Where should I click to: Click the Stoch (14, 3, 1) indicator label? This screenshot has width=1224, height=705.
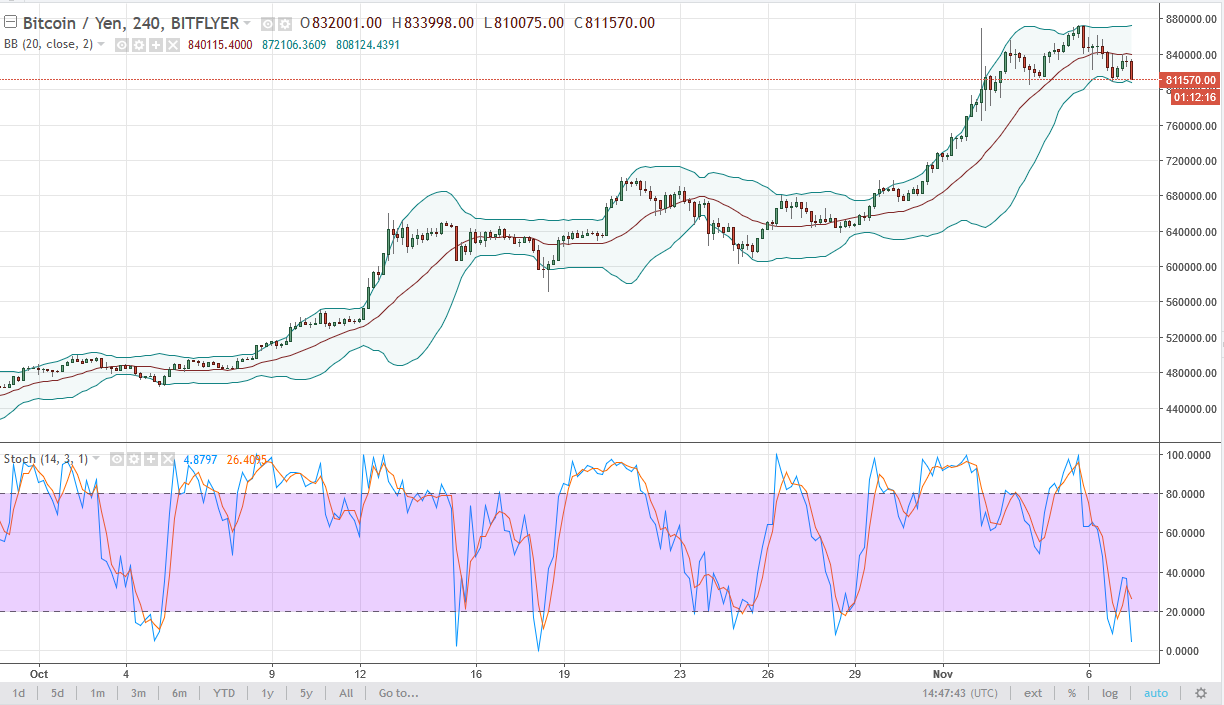coord(46,460)
